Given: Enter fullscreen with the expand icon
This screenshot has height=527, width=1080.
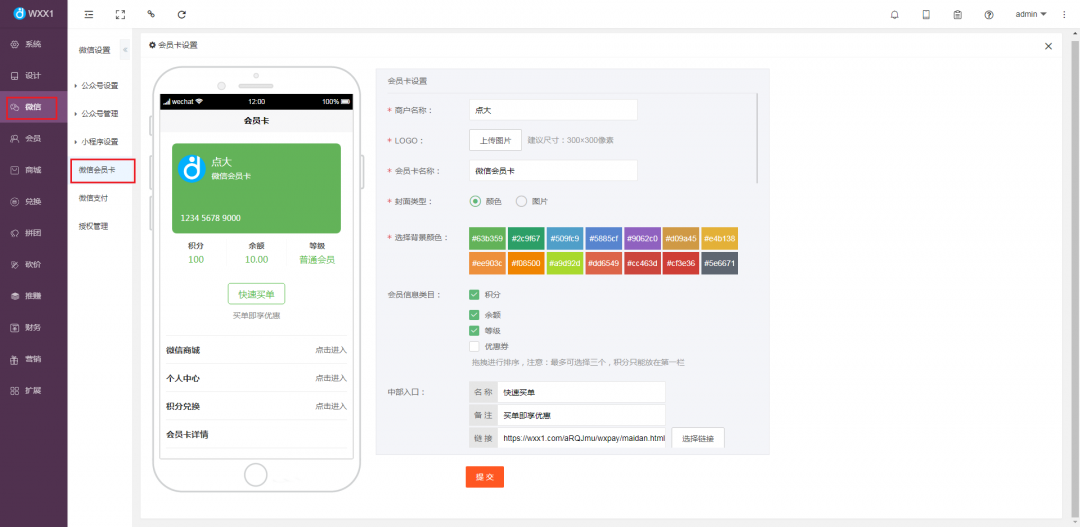Looking at the screenshot, I should tap(120, 15).
